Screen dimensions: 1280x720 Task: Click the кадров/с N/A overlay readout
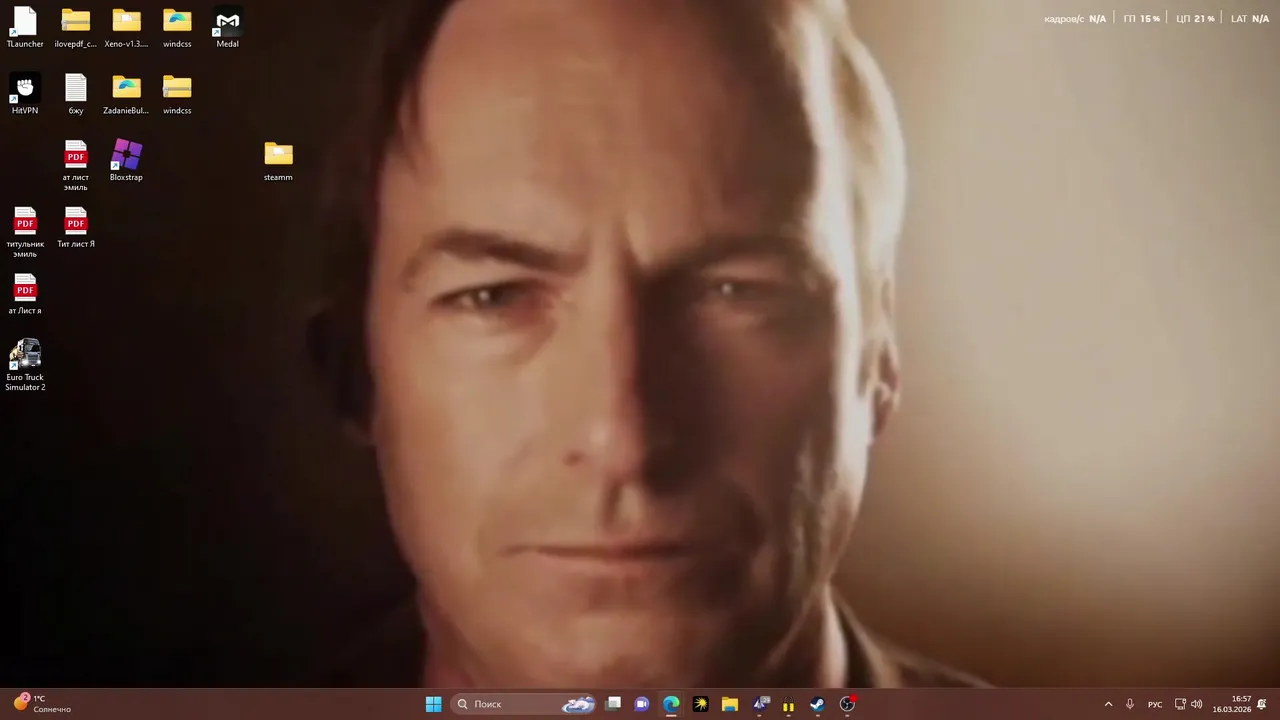(x=1075, y=19)
